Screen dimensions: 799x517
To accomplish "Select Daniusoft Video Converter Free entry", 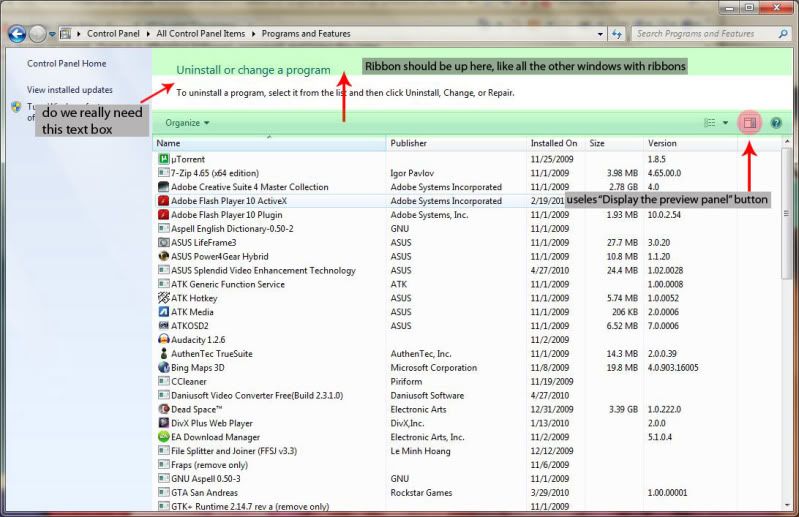I will click(x=257, y=395).
